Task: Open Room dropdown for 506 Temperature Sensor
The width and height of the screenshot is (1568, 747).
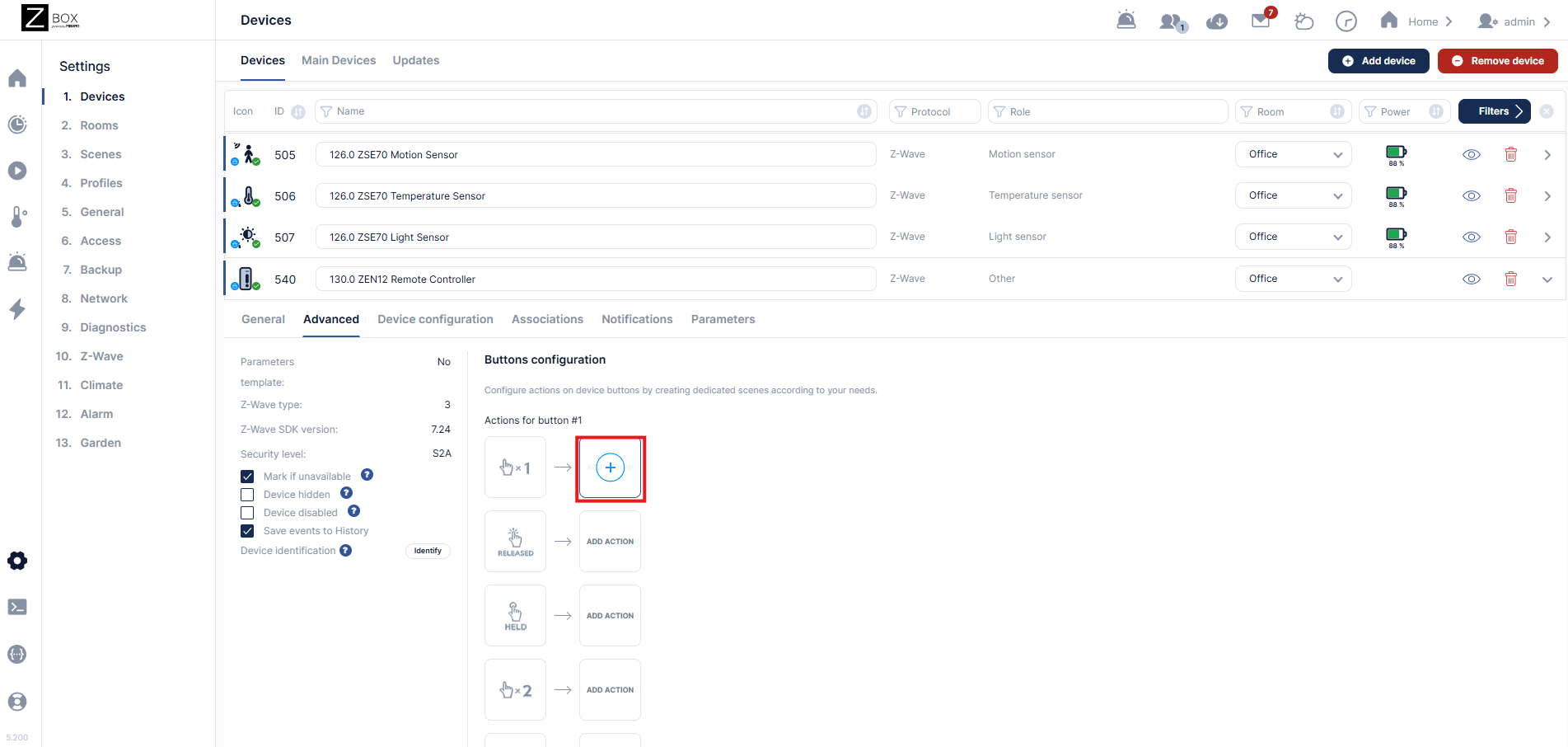Action: coord(1294,195)
